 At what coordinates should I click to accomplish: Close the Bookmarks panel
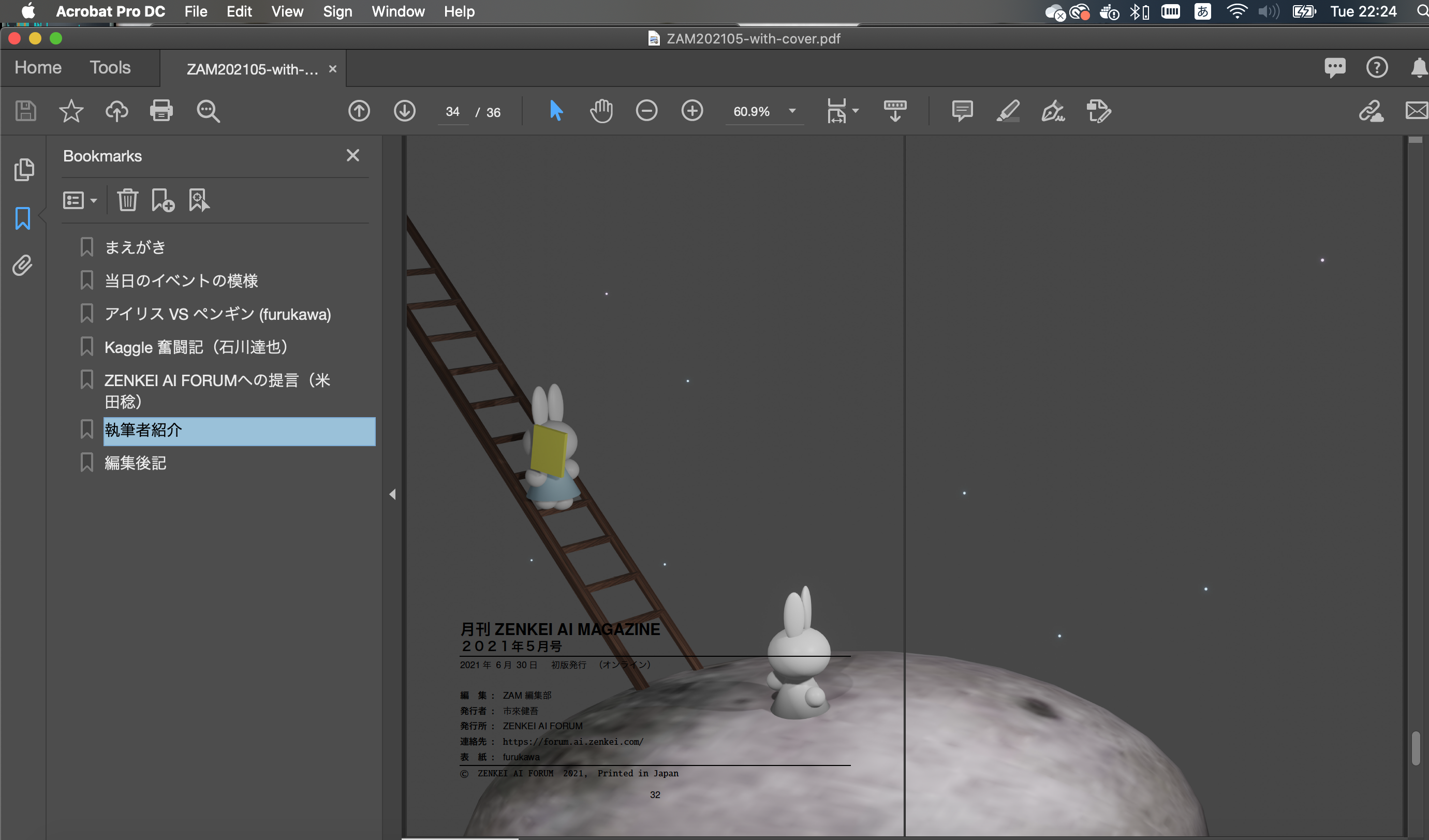pos(352,155)
